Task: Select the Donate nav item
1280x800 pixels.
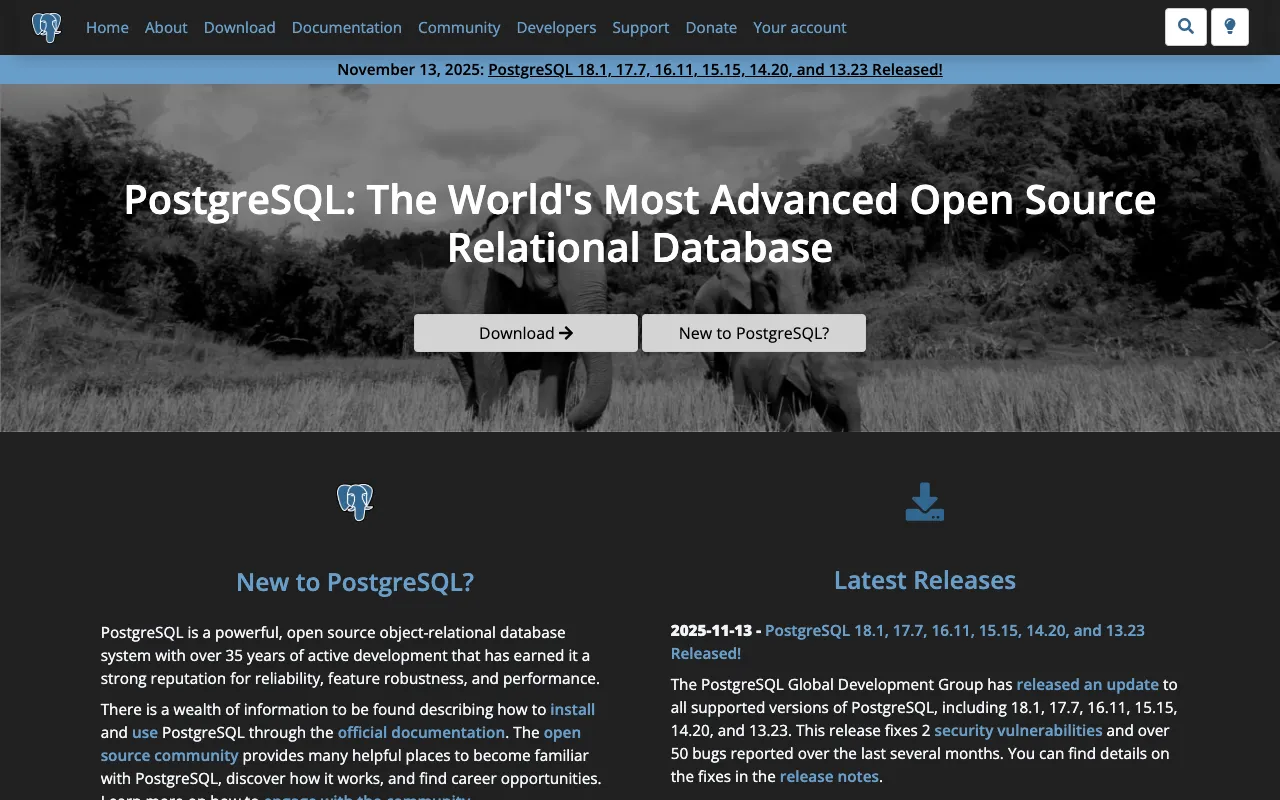Action: (711, 27)
